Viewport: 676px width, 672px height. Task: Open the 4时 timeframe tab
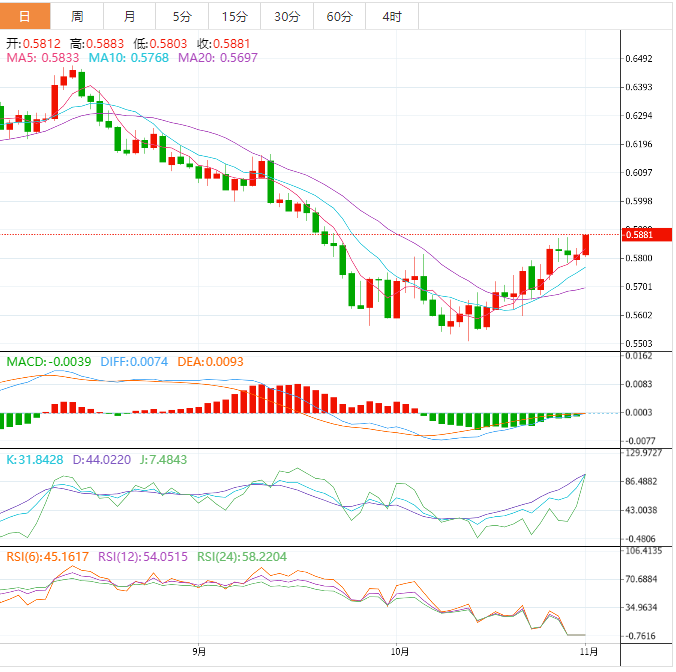point(392,16)
